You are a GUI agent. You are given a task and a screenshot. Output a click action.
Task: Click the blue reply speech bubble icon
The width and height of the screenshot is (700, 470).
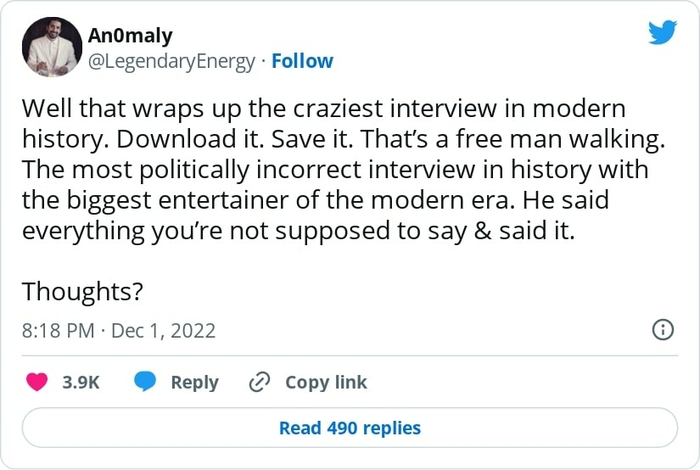pyautogui.click(x=146, y=382)
